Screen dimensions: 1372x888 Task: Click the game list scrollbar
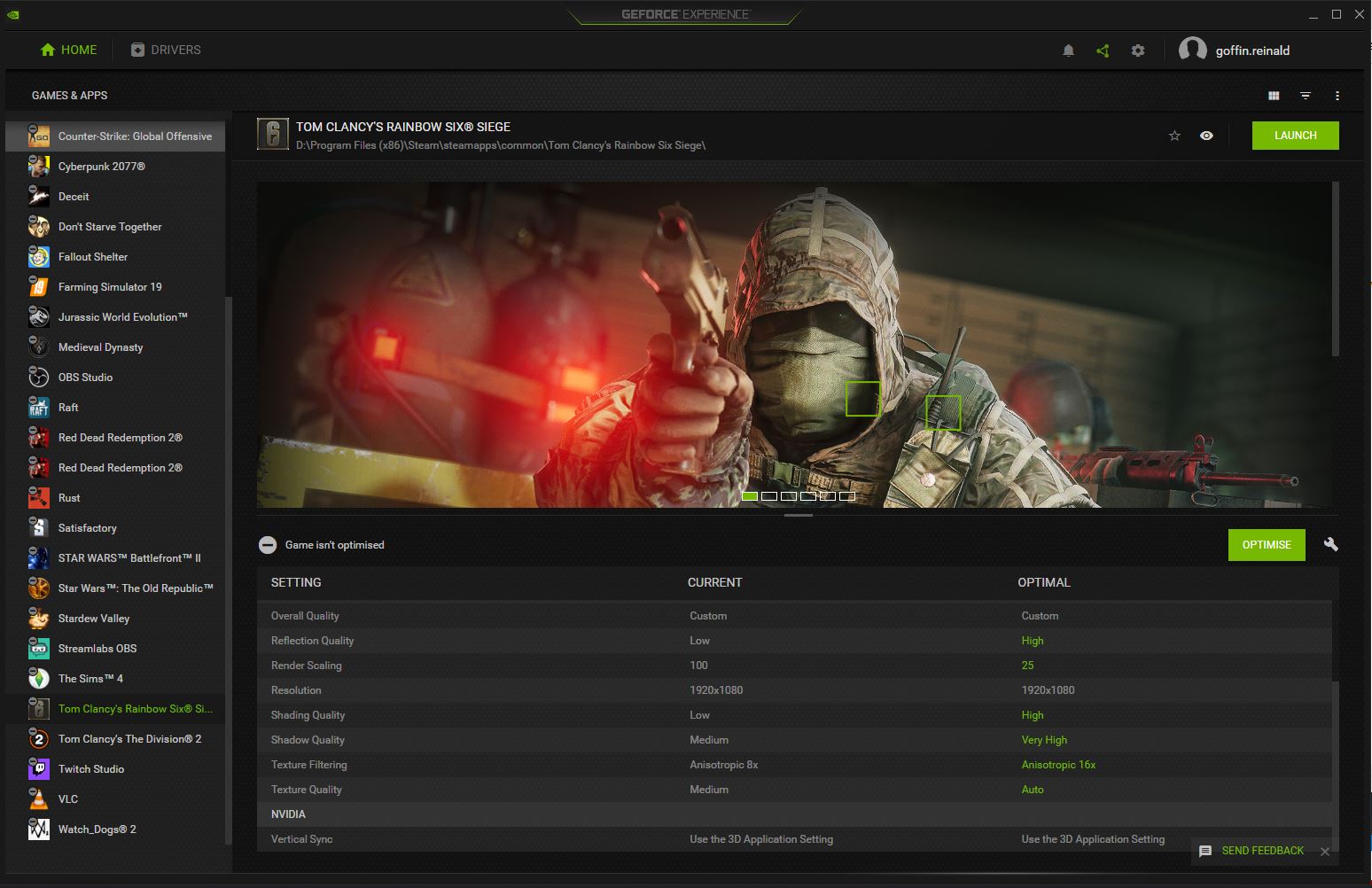click(x=229, y=567)
